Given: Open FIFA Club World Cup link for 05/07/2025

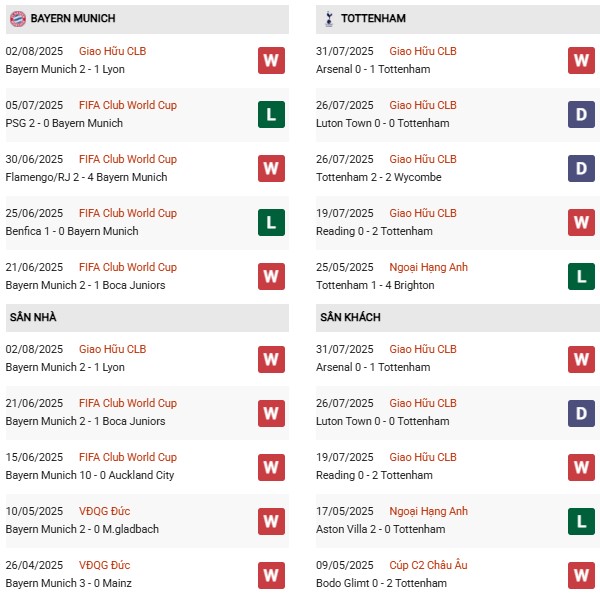Looking at the screenshot, I should point(127,105).
